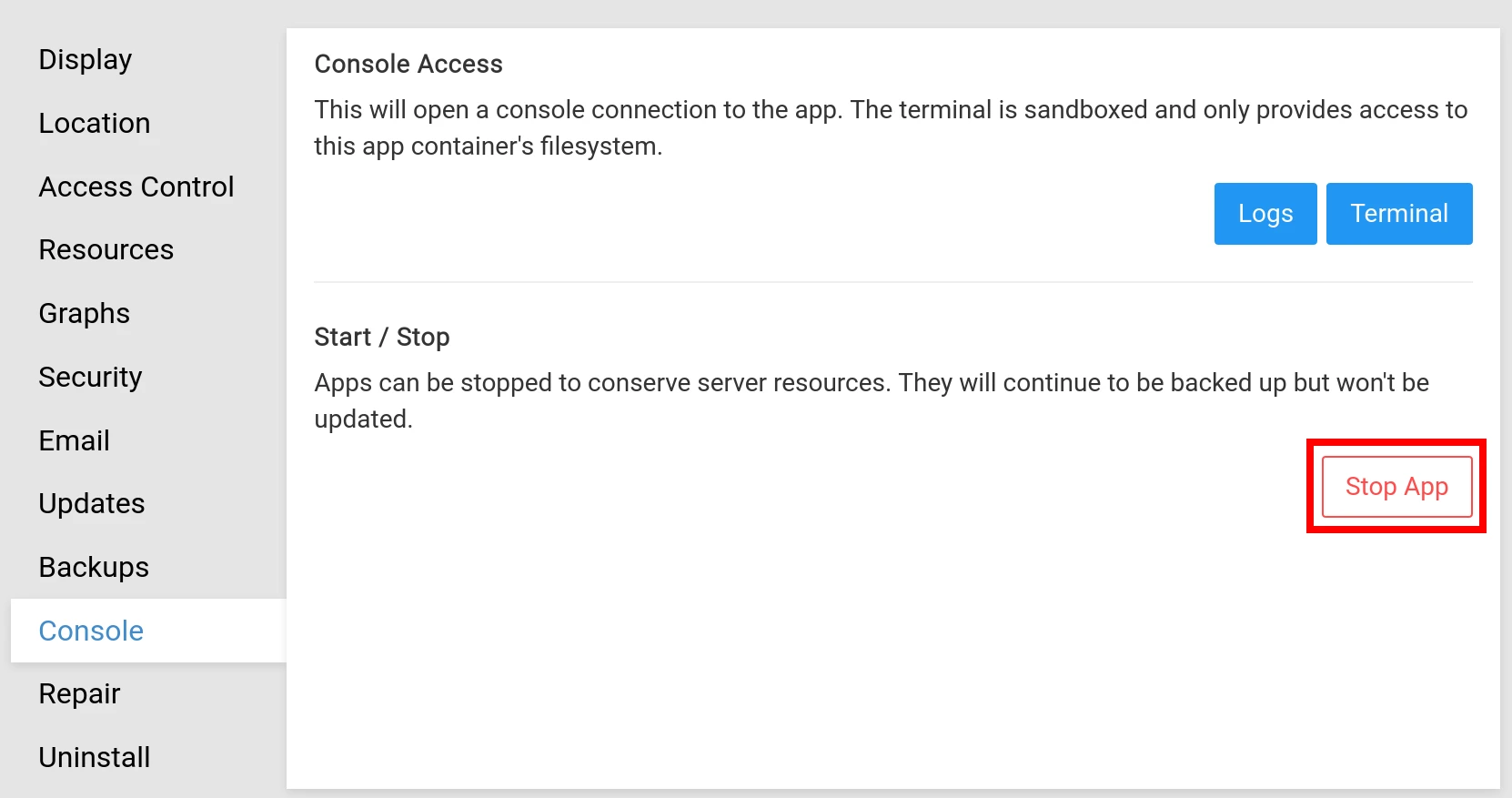View the Graphs section
This screenshot has height=798, width=1512.
click(x=85, y=314)
